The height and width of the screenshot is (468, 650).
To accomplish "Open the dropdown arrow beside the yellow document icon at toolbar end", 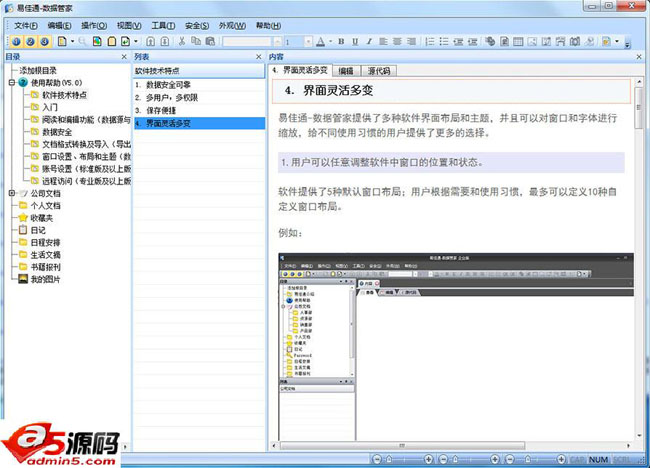I will [x=617, y=41].
